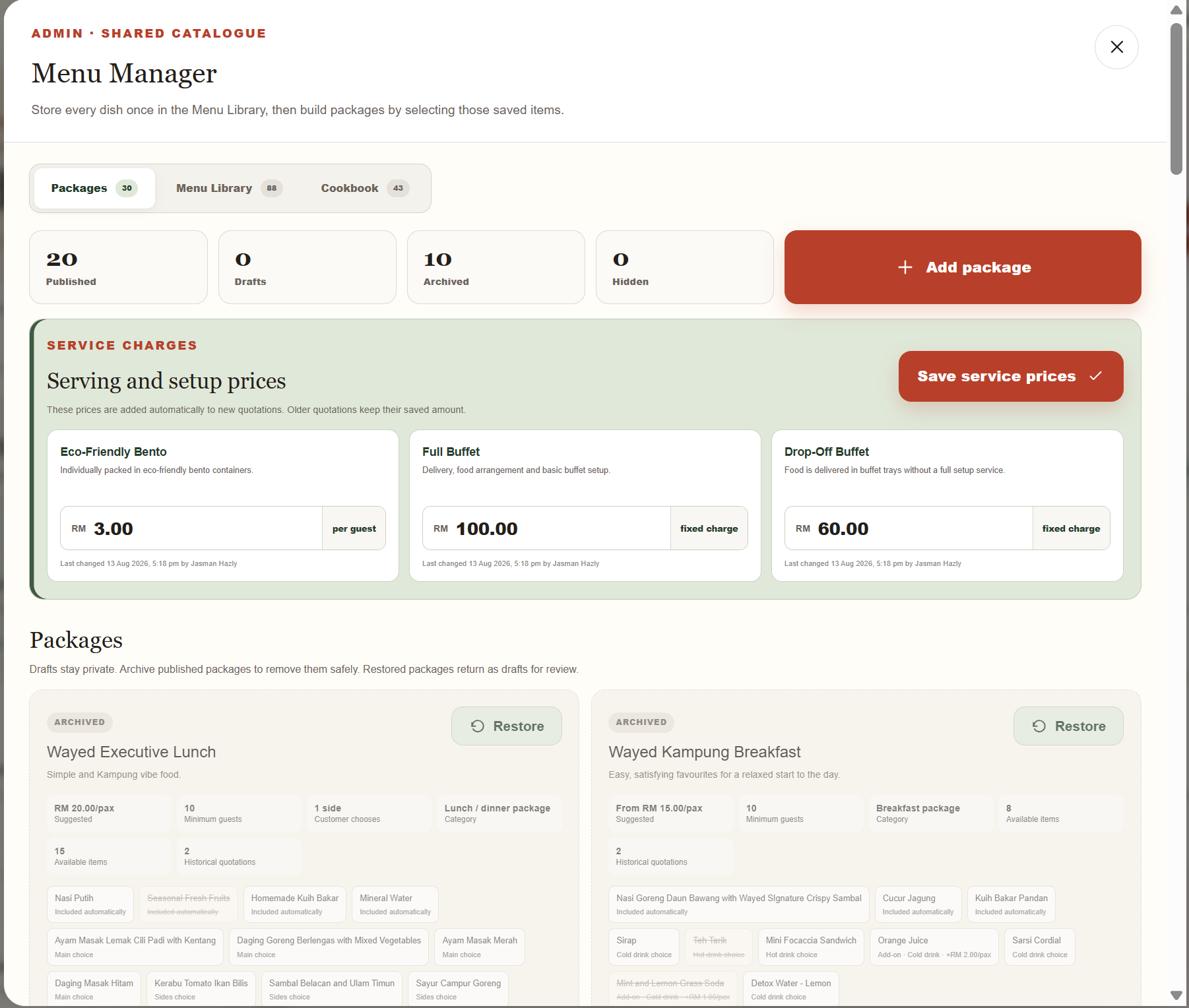Viewport: 1189px width, 1008px height.
Task: Select the Sambal Belacan and Ulam Timun chip
Action: point(332,989)
